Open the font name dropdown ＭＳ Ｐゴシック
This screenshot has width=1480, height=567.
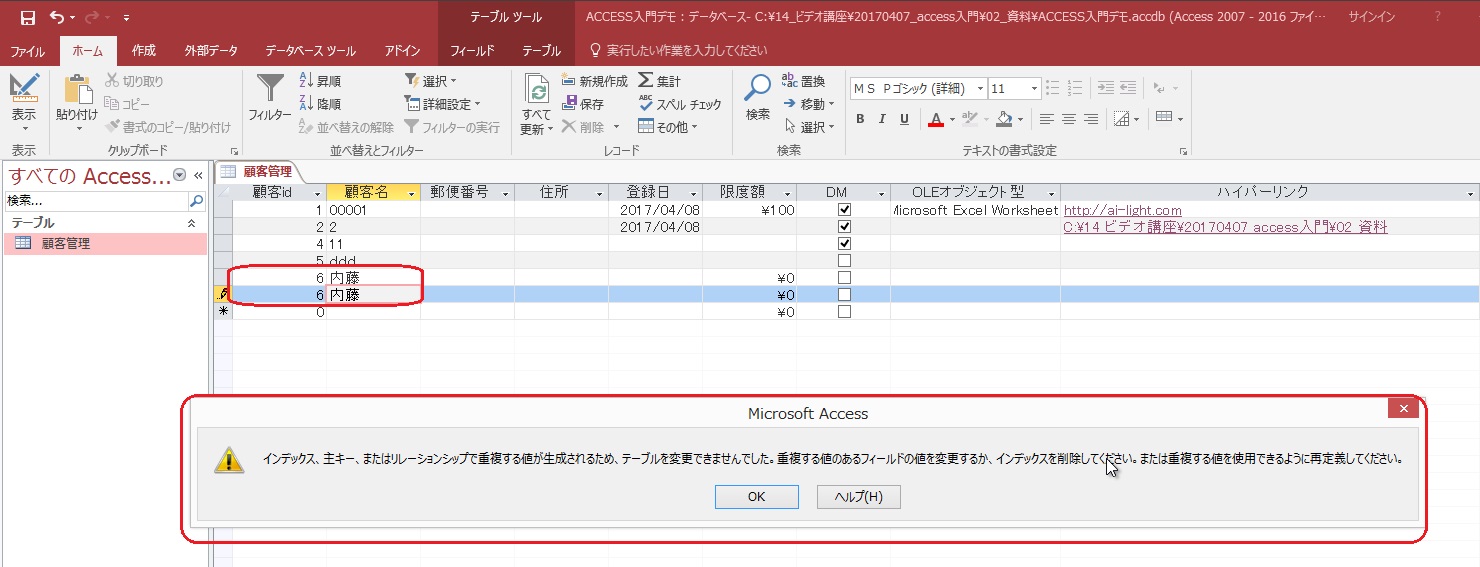pyautogui.click(x=981, y=89)
